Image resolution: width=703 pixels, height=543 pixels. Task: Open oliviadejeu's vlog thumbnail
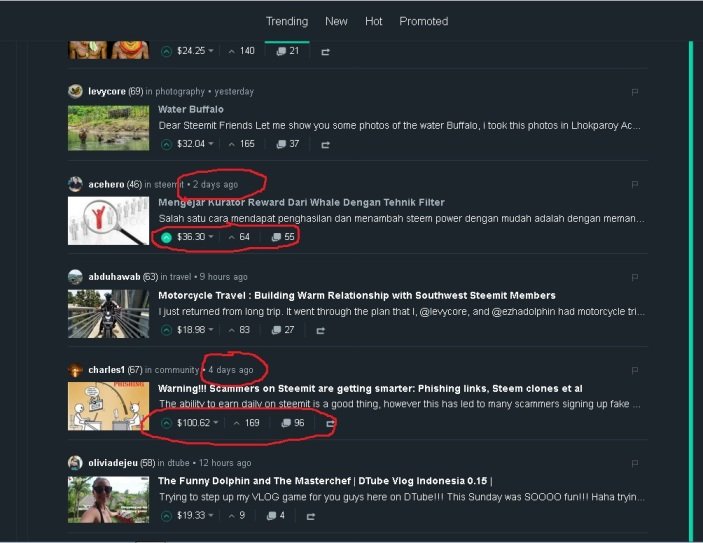coord(108,500)
